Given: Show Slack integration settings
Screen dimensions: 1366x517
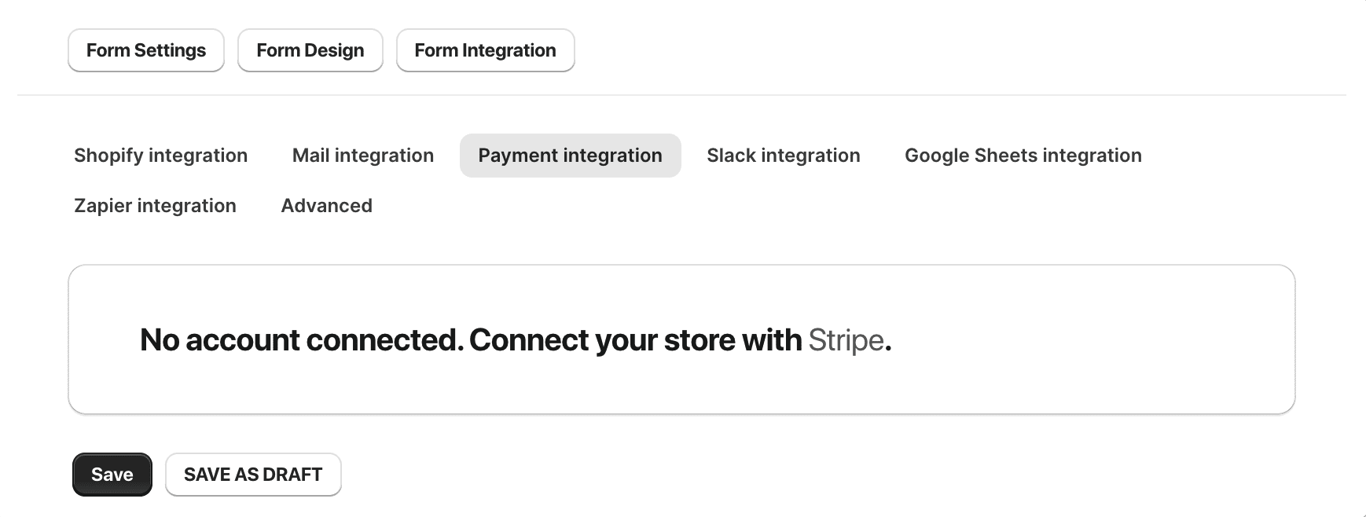Looking at the screenshot, I should pyautogui.click(x=783, y=155).
